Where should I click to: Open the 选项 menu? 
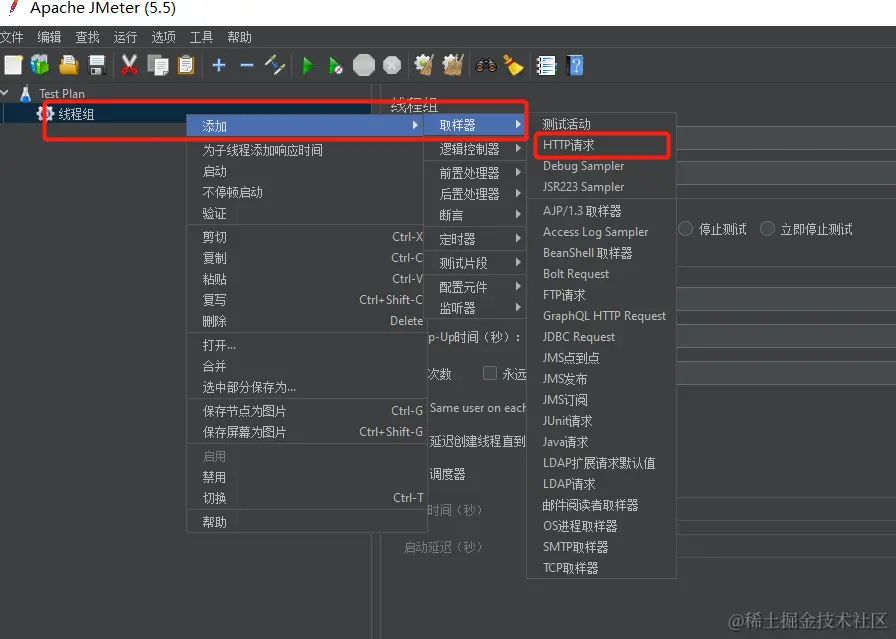(x=163, y=37)
